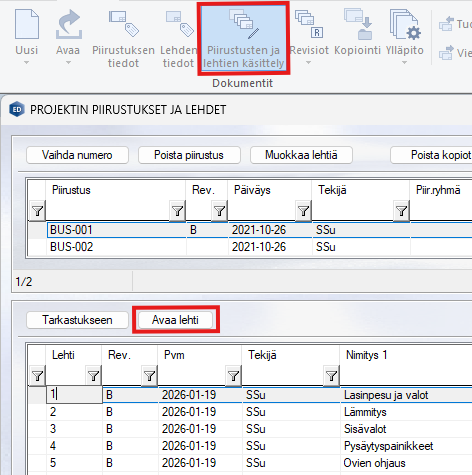
Task: Open Piirustuksen tiedot drawing info
Action: coord(123,37)
